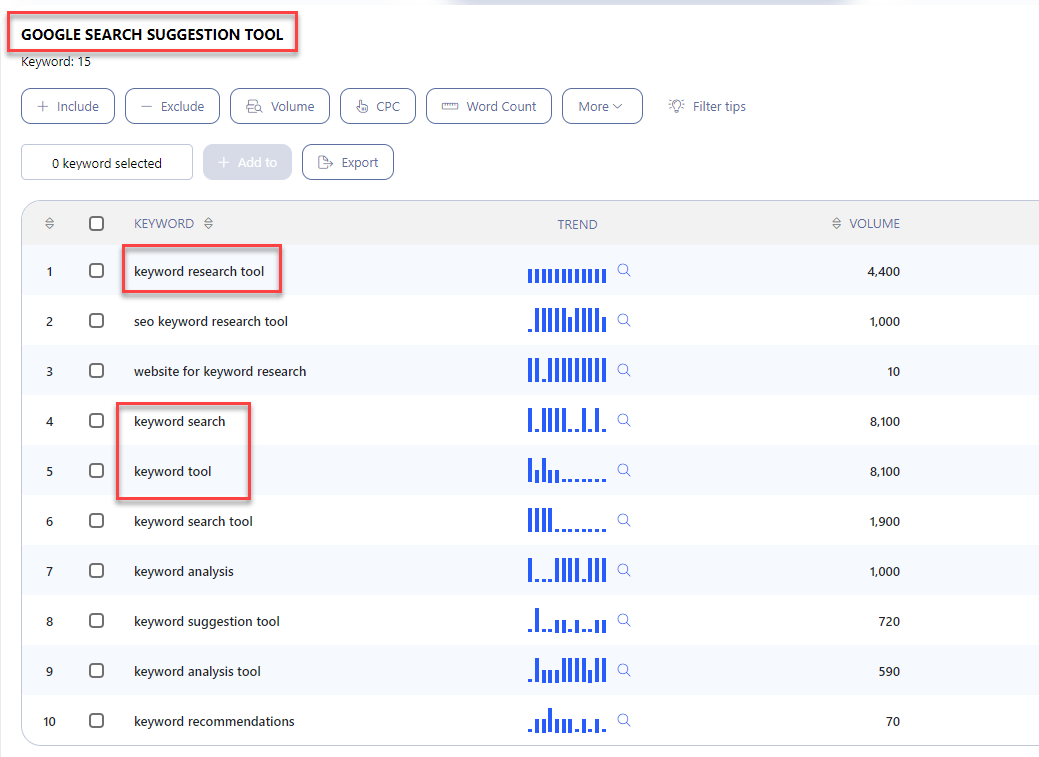The width and height of the screenshot is (1039, 757).
Task: Check the box for seo keyword research tool
Action: click(x=97, y=321)
